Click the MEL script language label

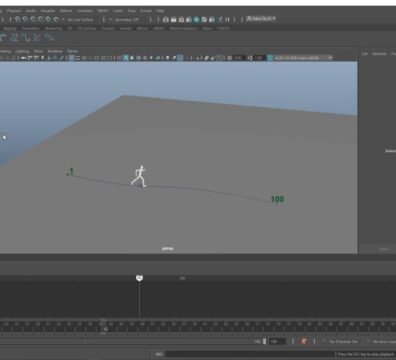159,354
